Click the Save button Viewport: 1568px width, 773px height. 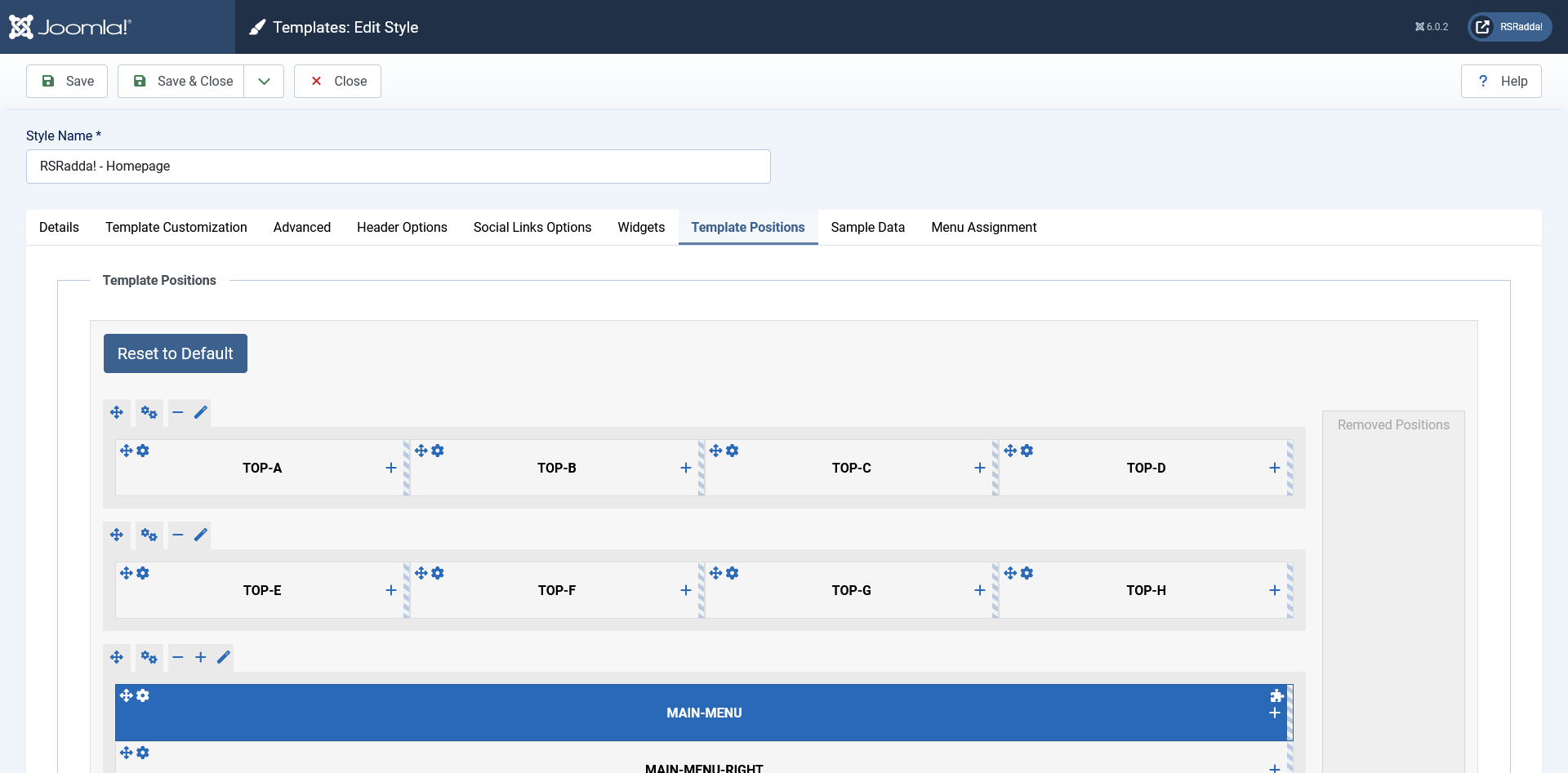tap(67, 82)
